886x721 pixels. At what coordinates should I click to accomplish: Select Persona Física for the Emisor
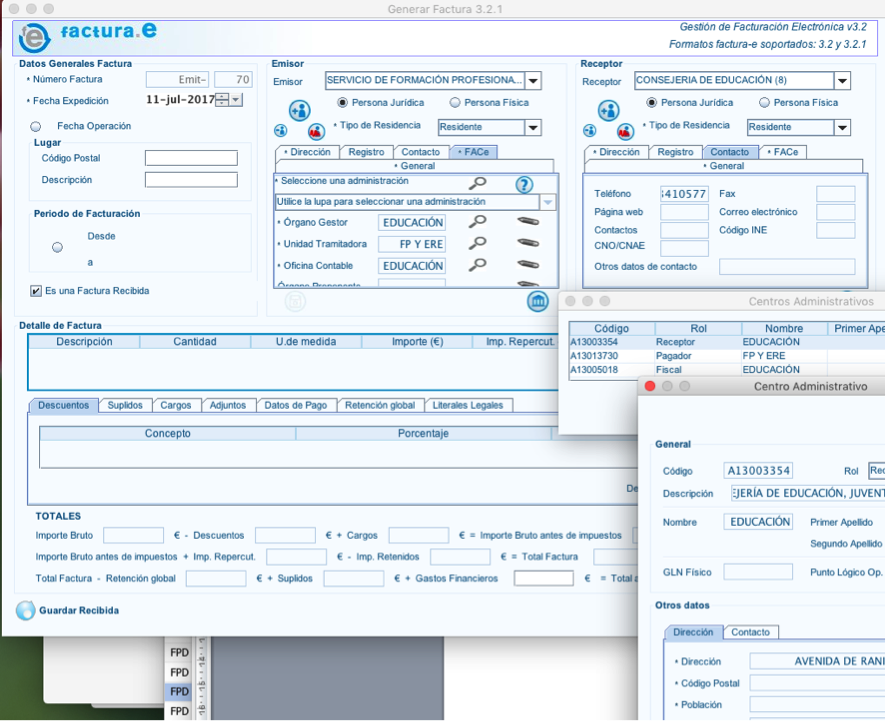point(455,102)
